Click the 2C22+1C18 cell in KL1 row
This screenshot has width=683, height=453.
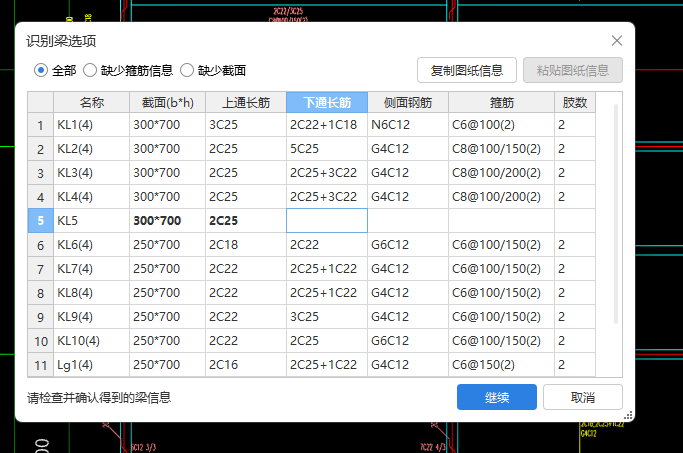327,125
